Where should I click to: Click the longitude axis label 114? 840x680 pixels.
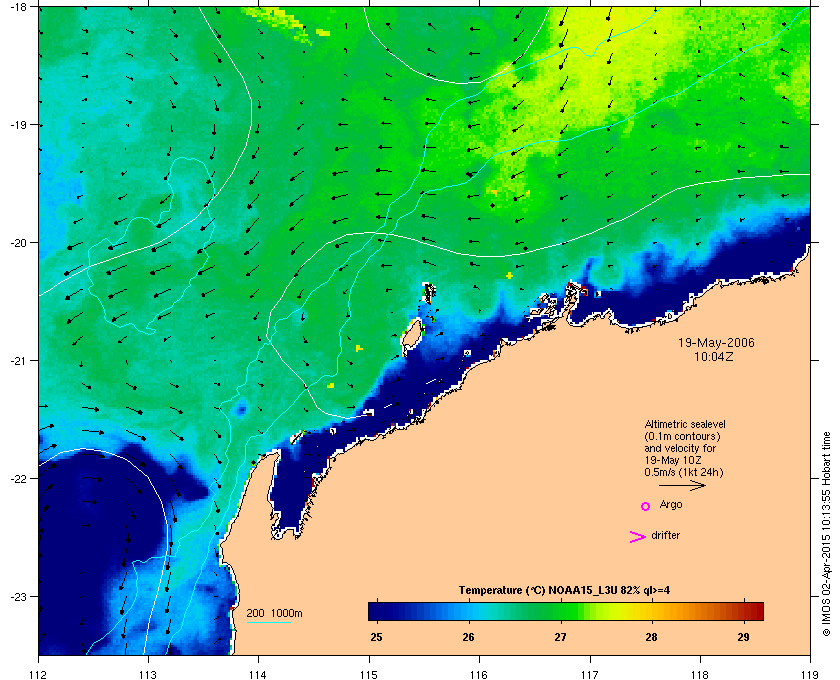(258, 675)
